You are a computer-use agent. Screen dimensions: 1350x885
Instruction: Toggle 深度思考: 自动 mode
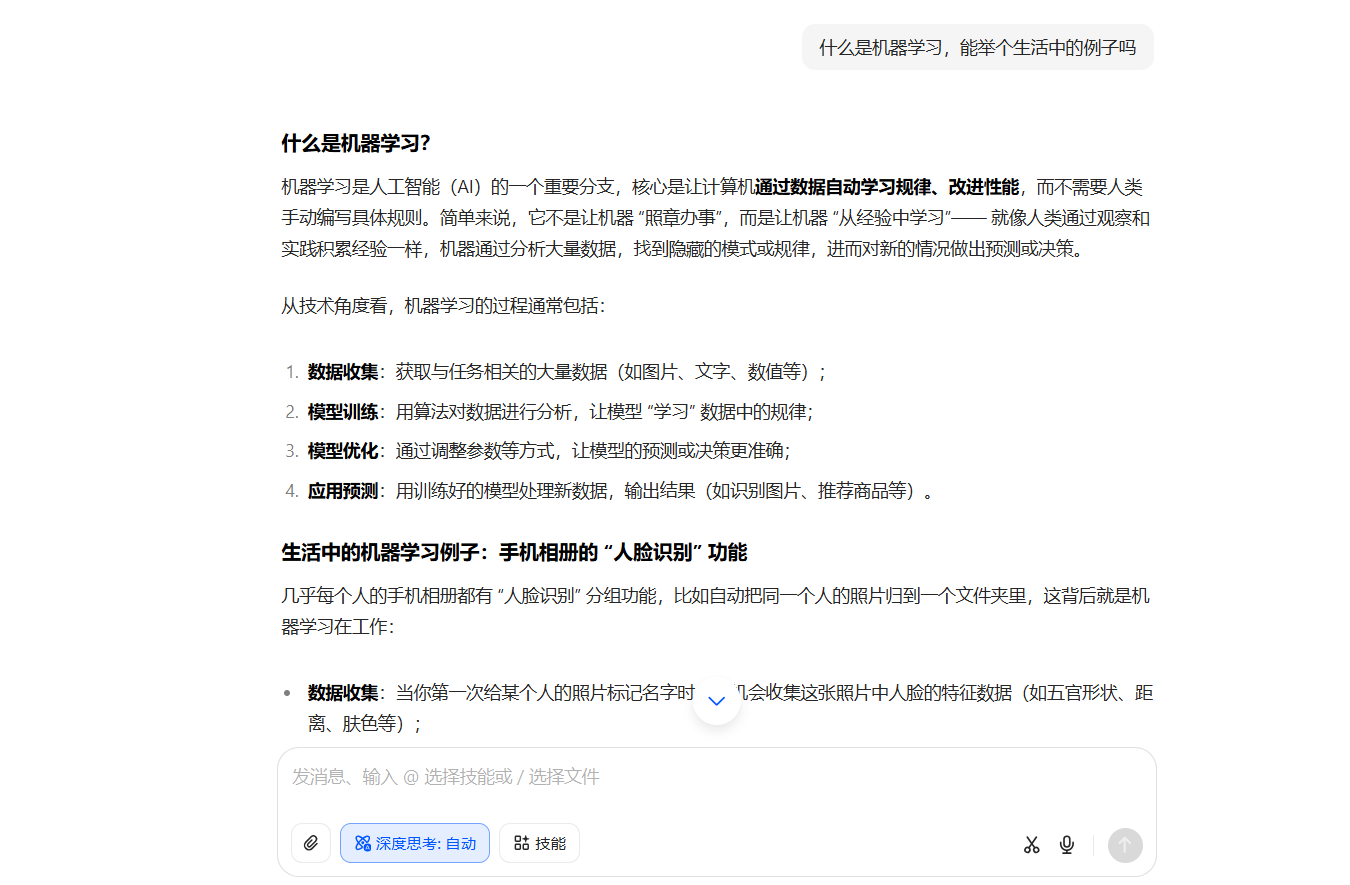click(x=415, y=843)
